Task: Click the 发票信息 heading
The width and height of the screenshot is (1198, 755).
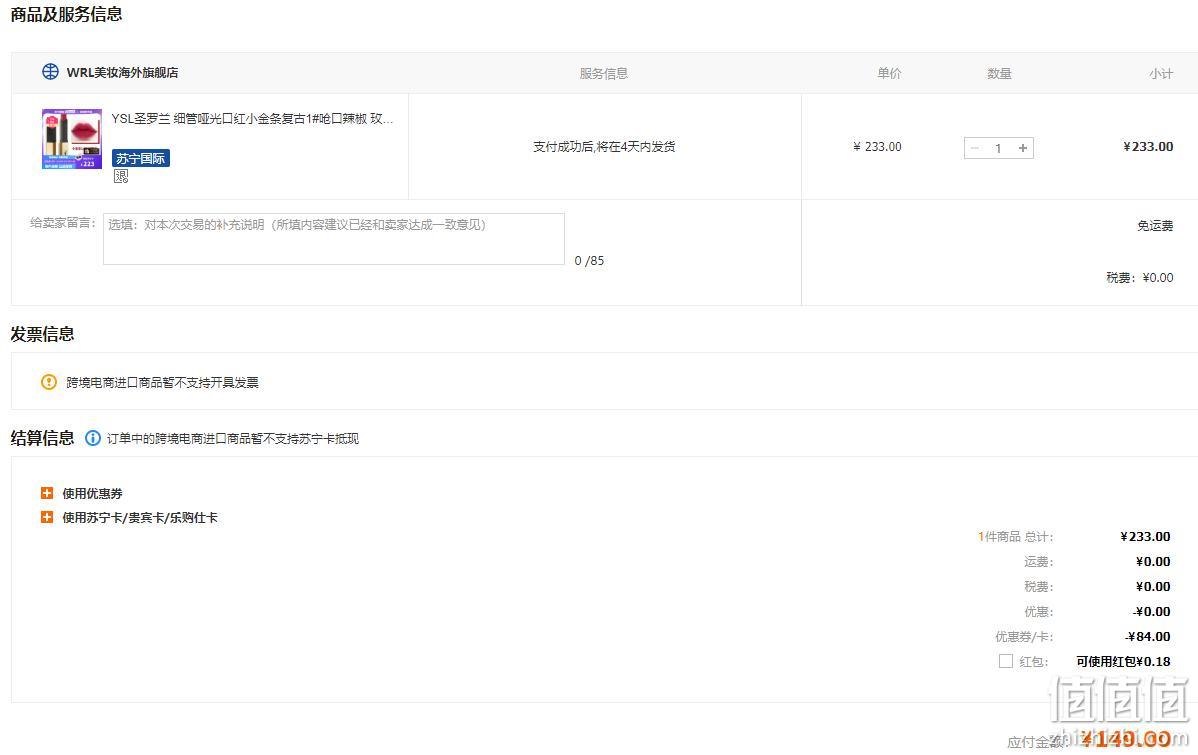Action: 42,334
